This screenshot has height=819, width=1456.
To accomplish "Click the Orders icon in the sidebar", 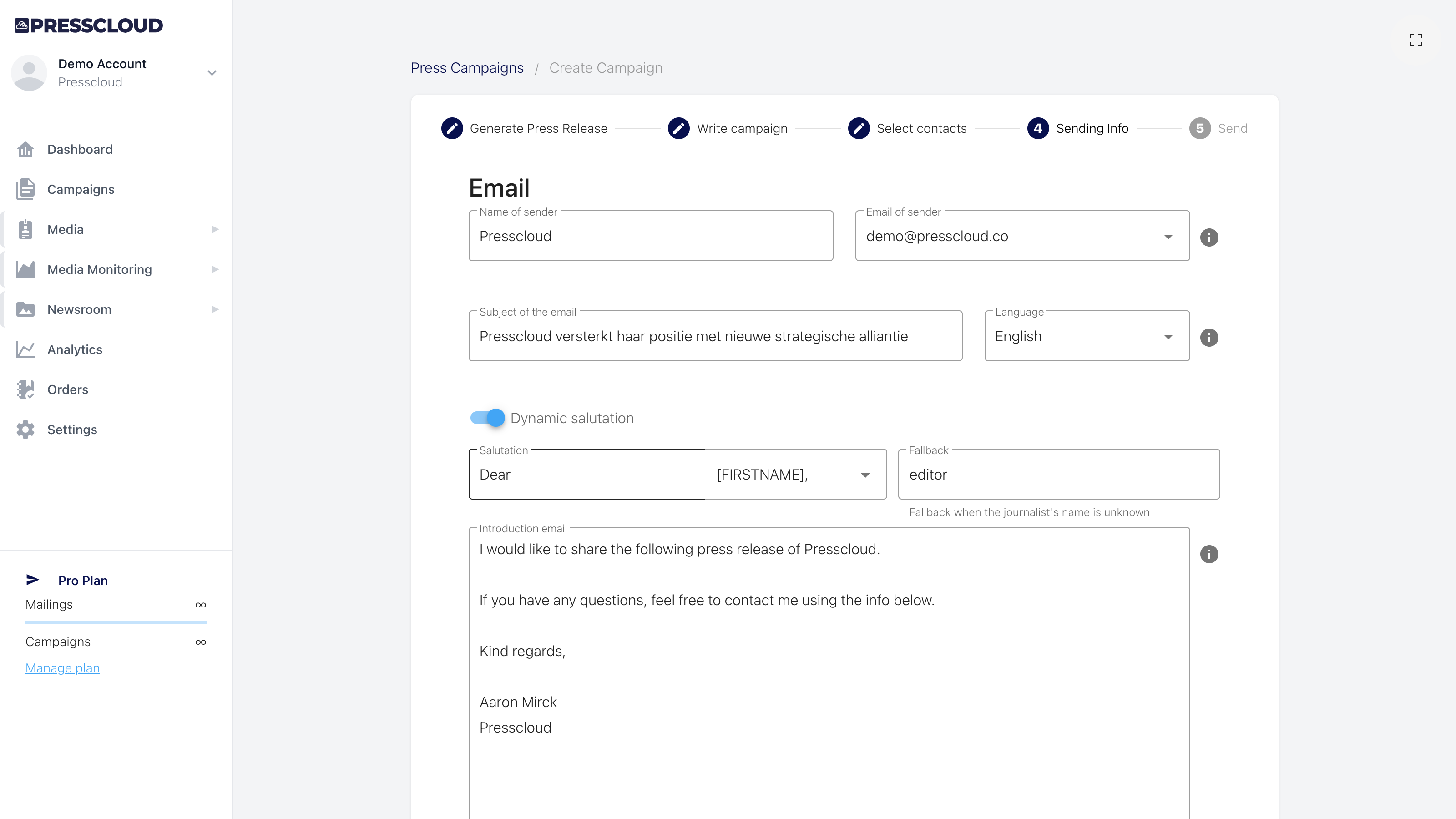I will pyautogui.click(x=25, y=389).
